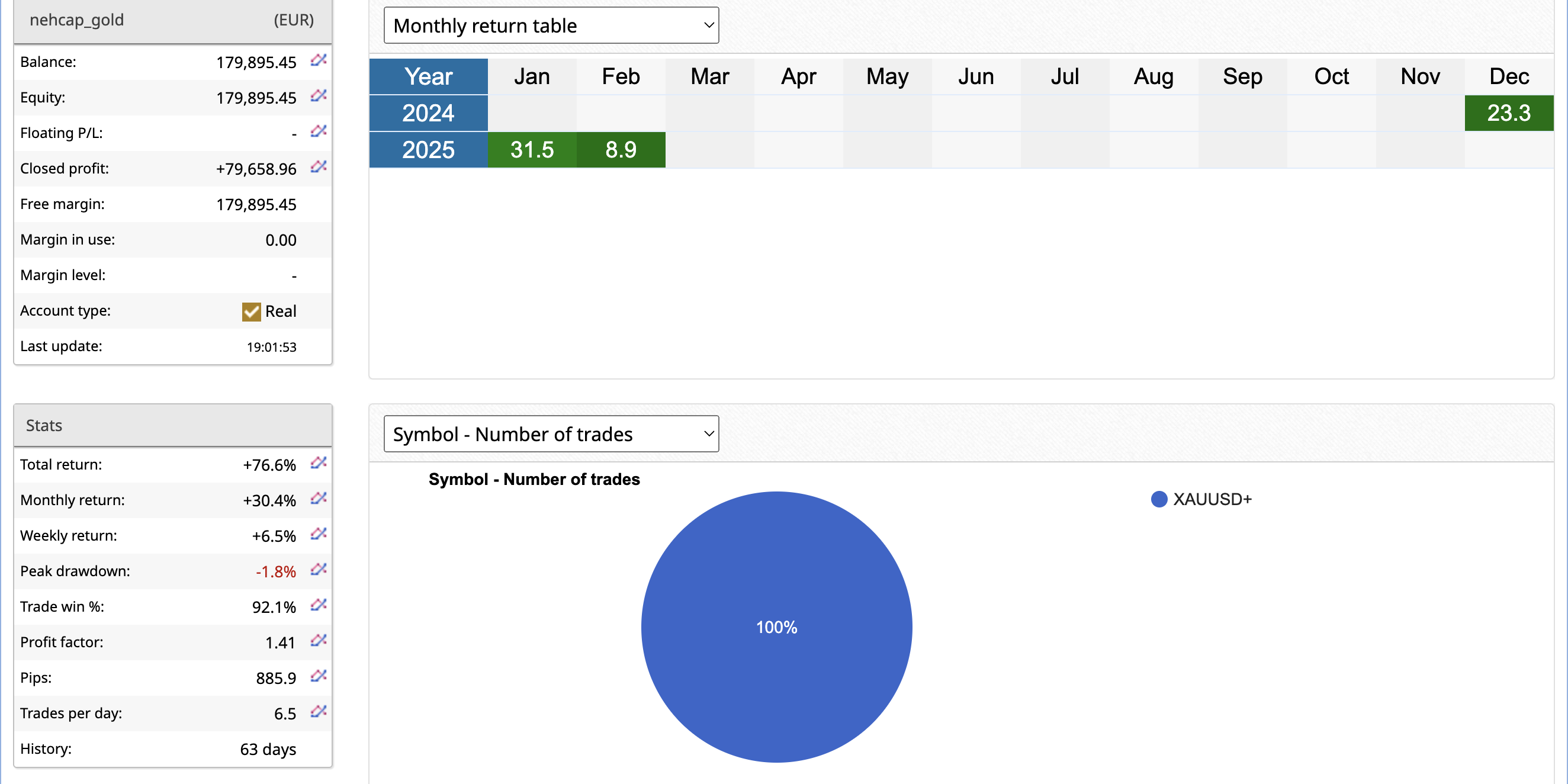Click the chart icon beside Balance
Image resolution: width=1568 pixels, height=784 pixels.
pos(319,60)
